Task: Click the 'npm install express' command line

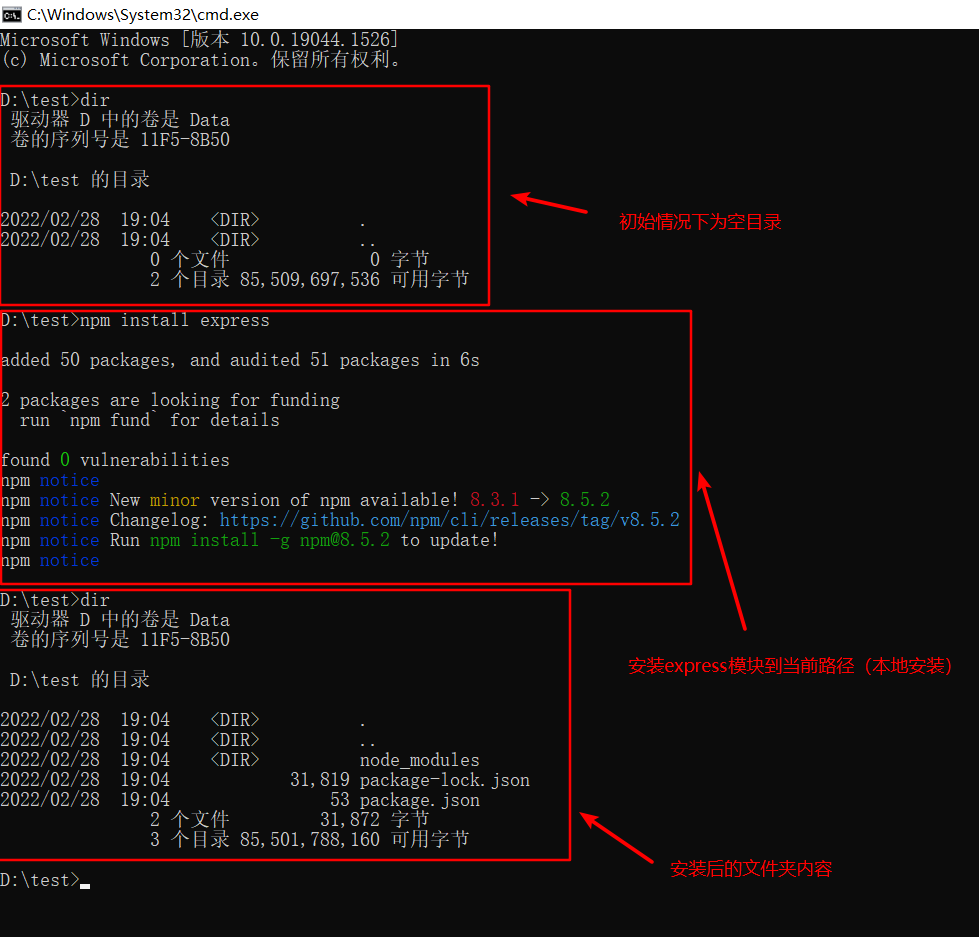Action: (x=135, y=320)
